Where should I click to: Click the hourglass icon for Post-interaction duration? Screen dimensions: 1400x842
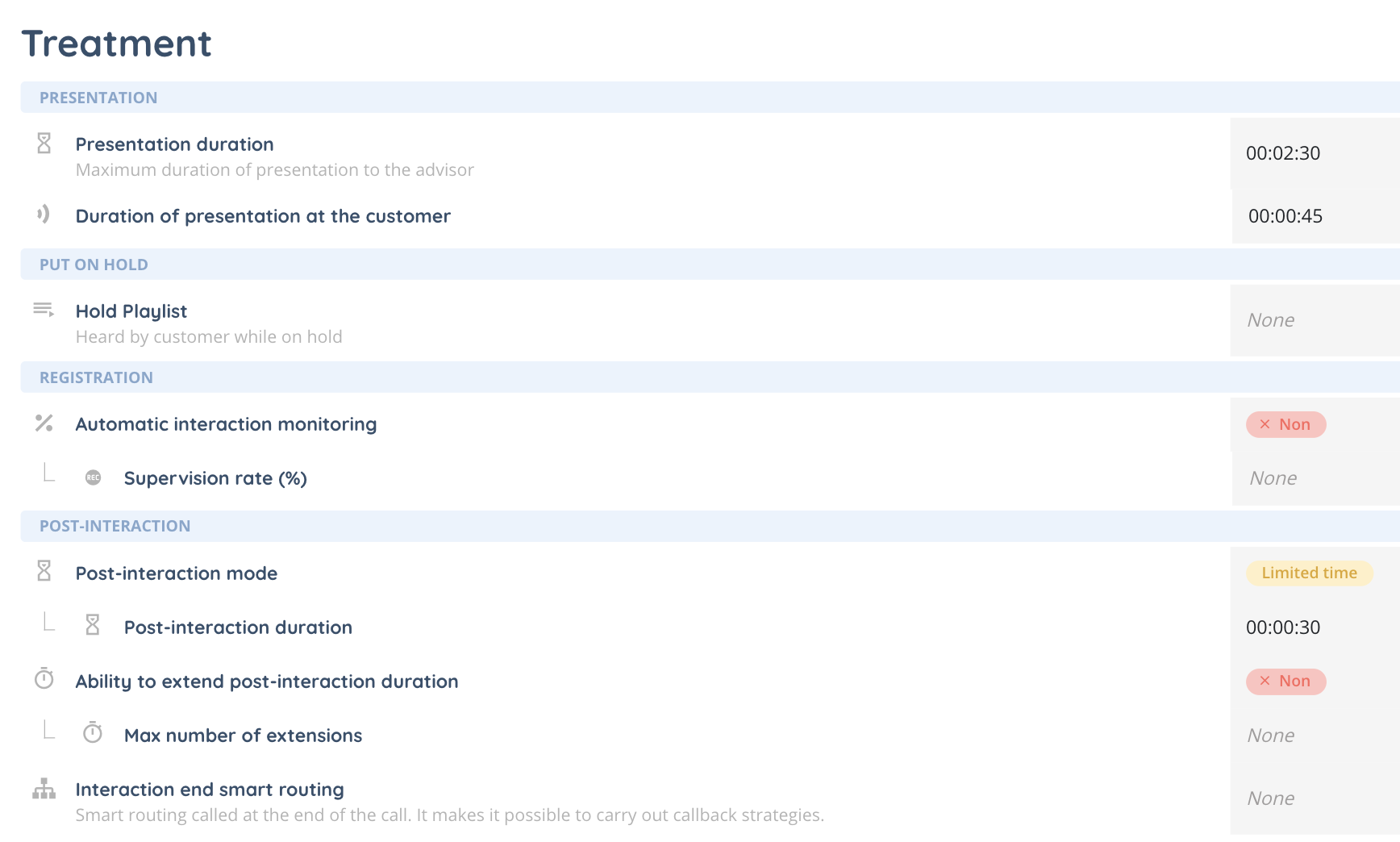click(x=93, y=625)
